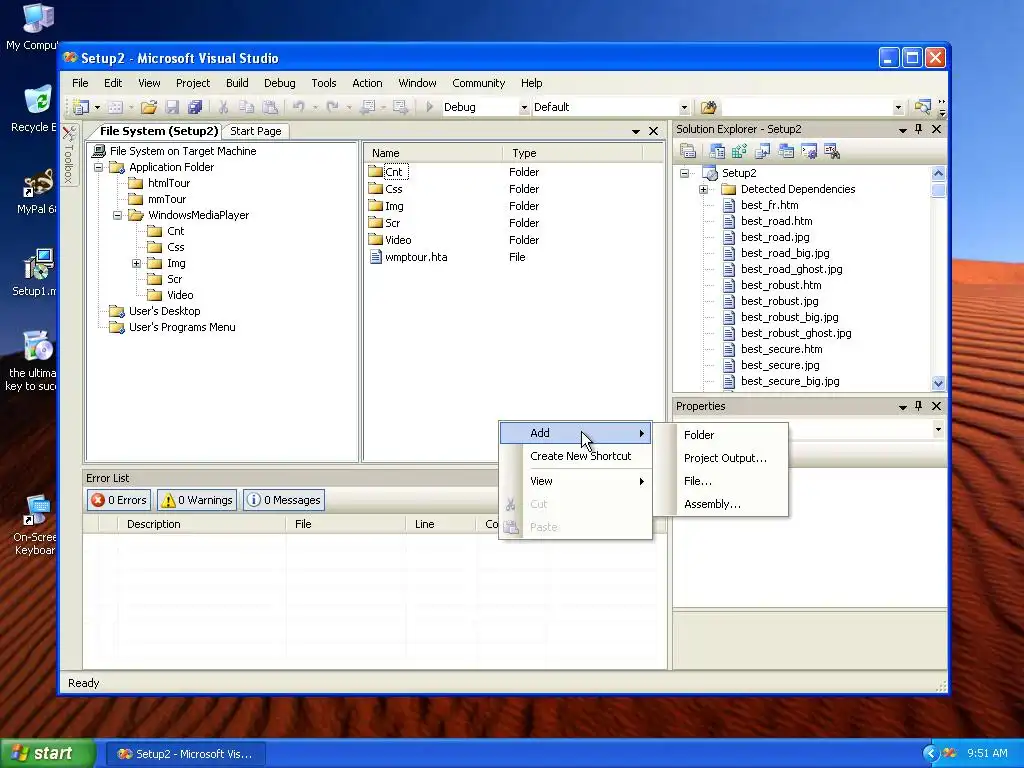The width and height of the screenshot is (1024, 768).
Task: Click the Cut scissors icon in the main toolbar
Action: tap(223, 107)
